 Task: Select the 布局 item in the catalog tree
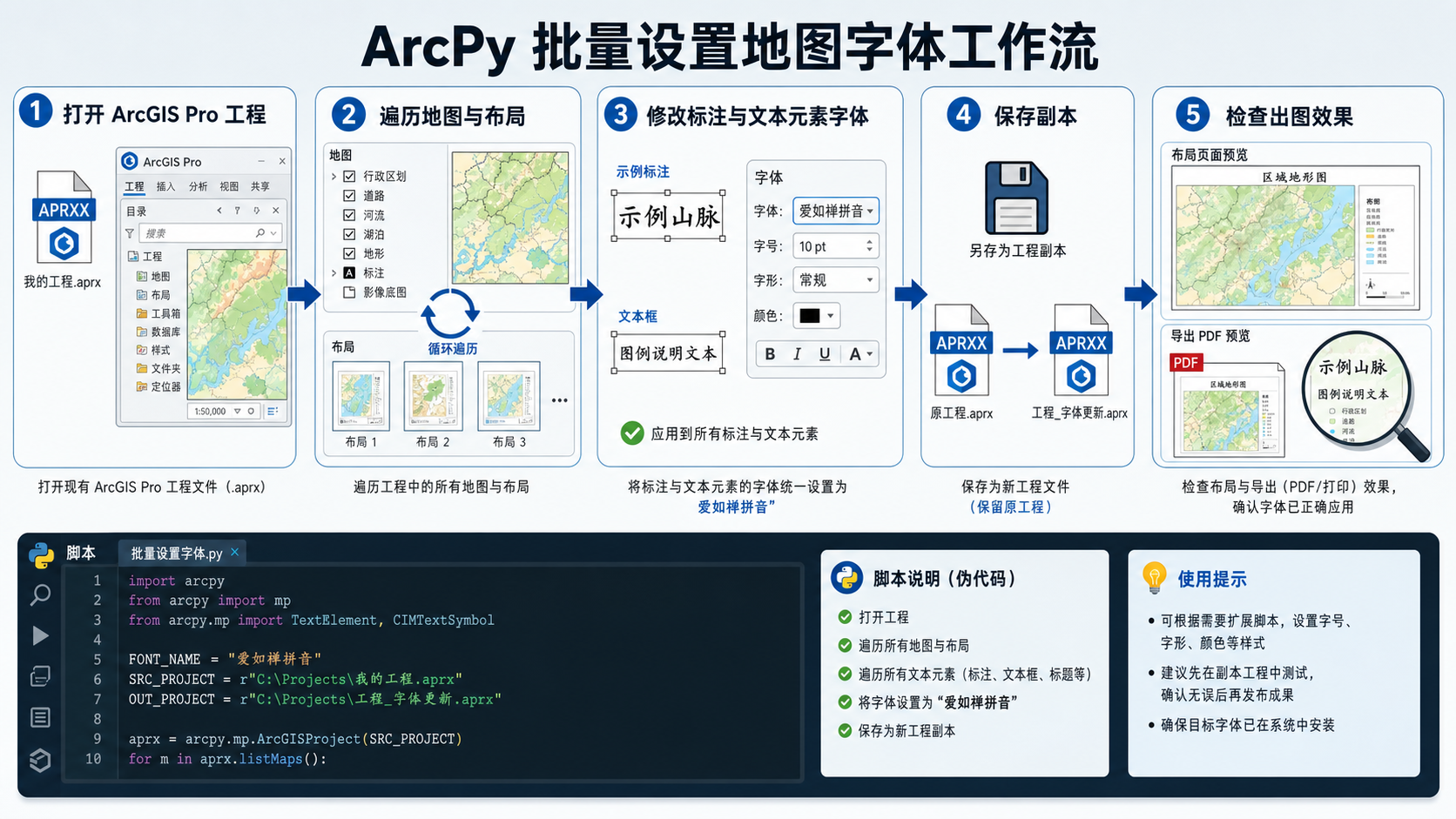click(152, 295)
